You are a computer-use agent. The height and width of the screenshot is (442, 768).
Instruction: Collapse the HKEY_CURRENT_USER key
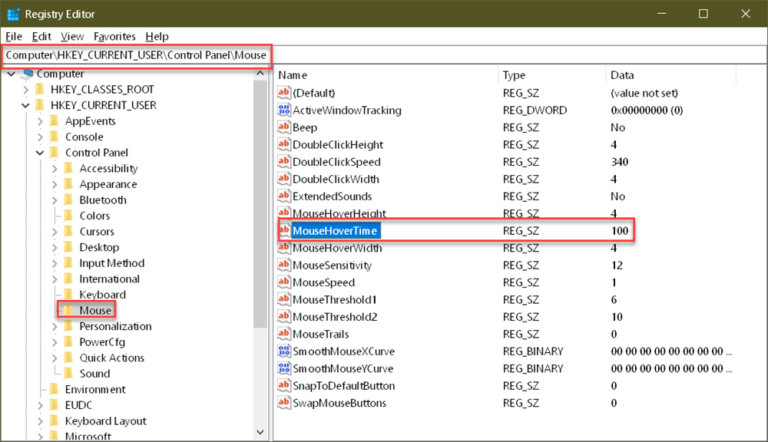[x=25, y=105]
